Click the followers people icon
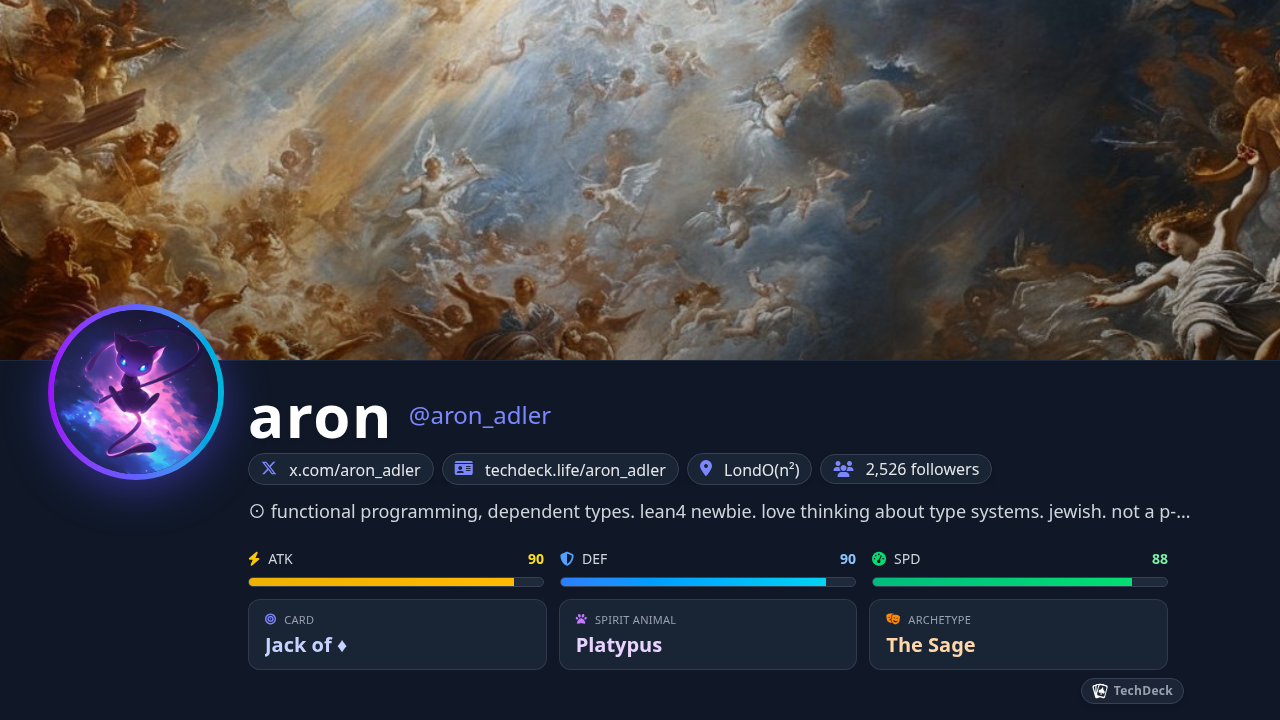 pos(843,469)
